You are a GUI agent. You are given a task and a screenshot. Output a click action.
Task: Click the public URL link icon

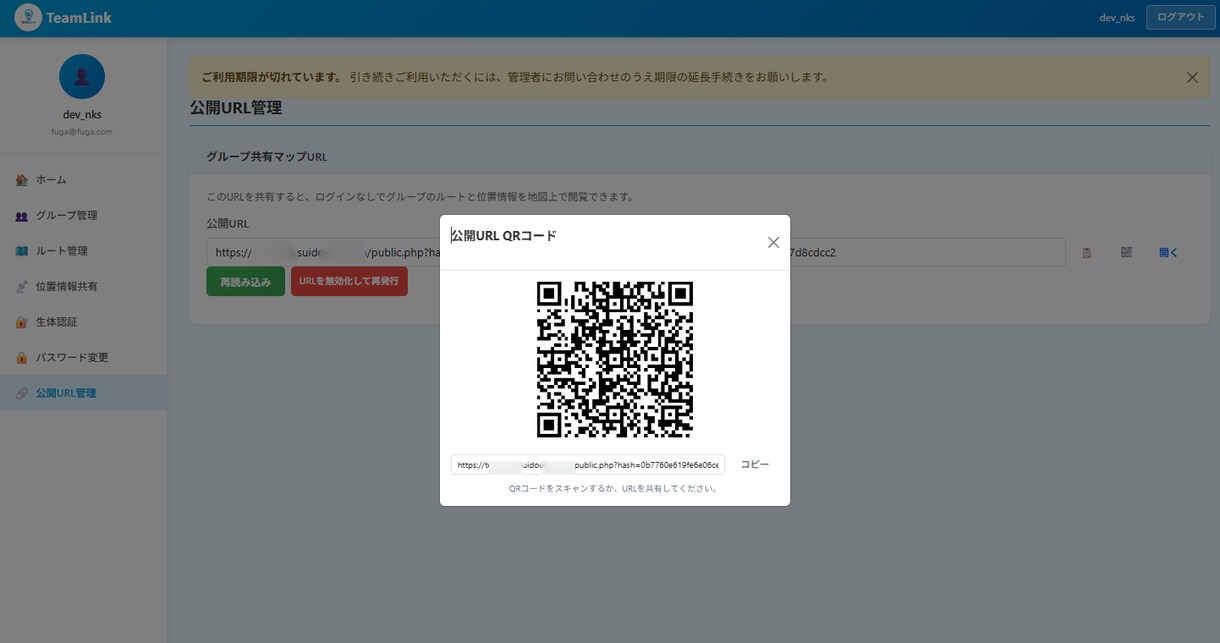(x=22, y=393)
